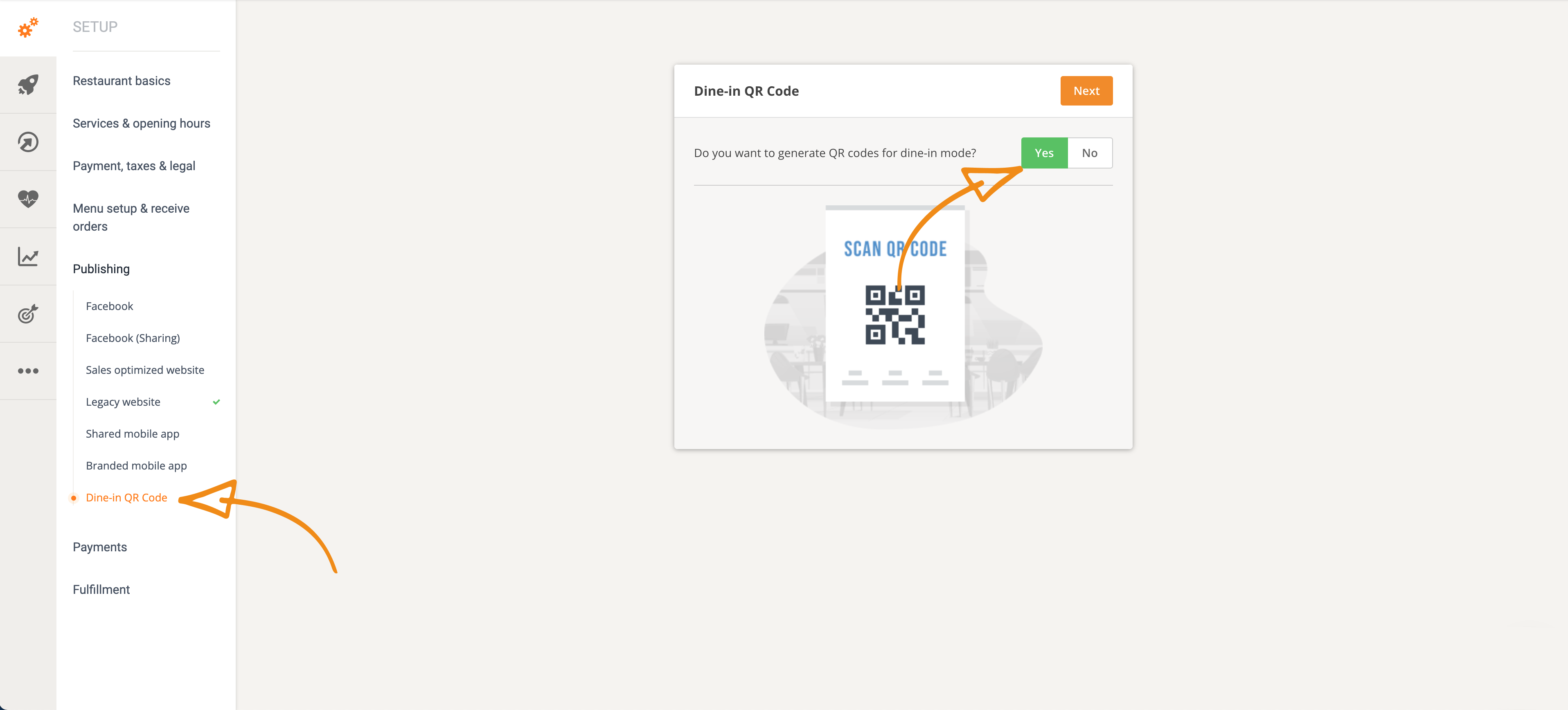Open the Branded mobile app item
This screenshot has height=710, width=1568.
(136, 466)
